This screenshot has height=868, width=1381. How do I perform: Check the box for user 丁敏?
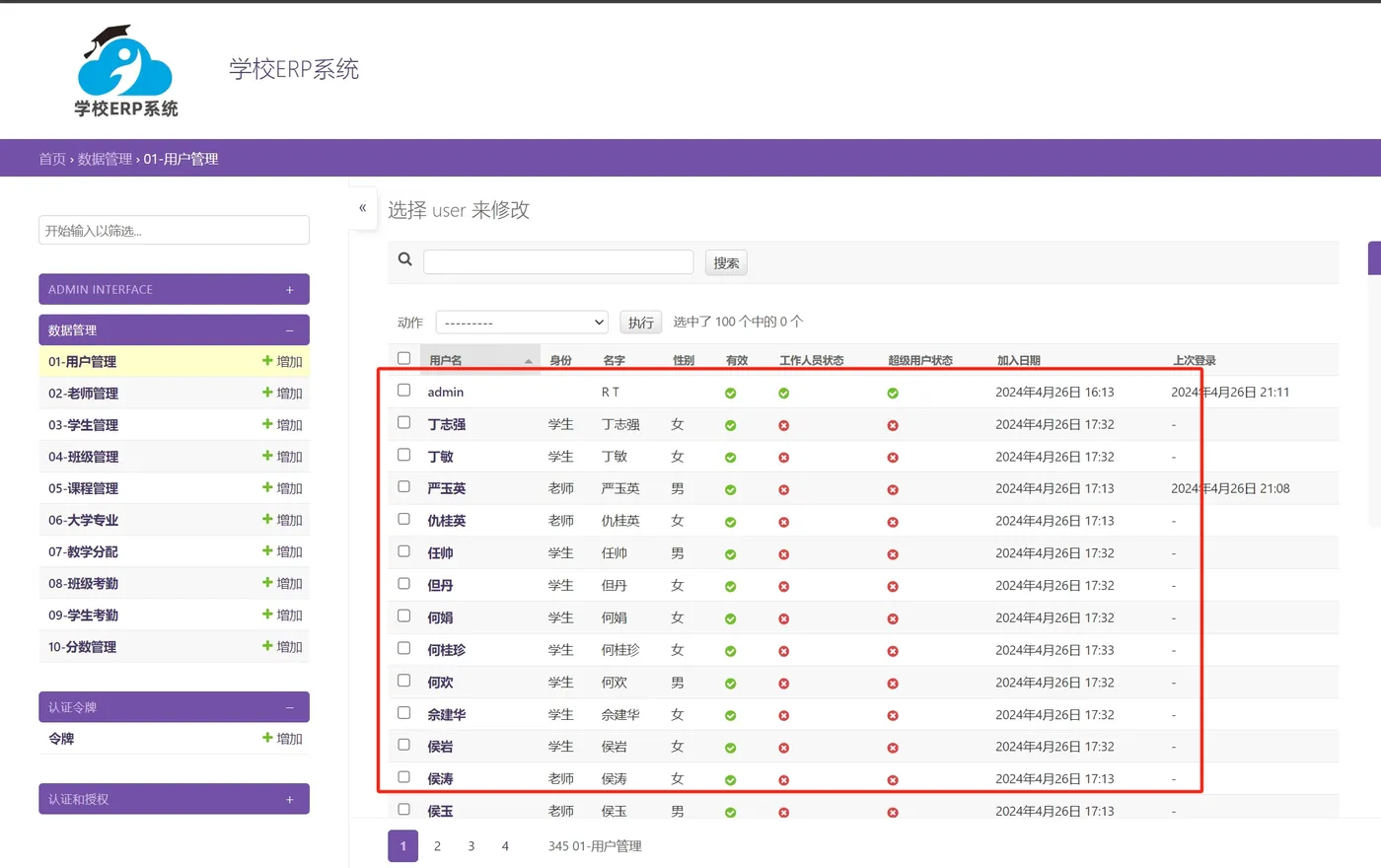click(403, 455)
